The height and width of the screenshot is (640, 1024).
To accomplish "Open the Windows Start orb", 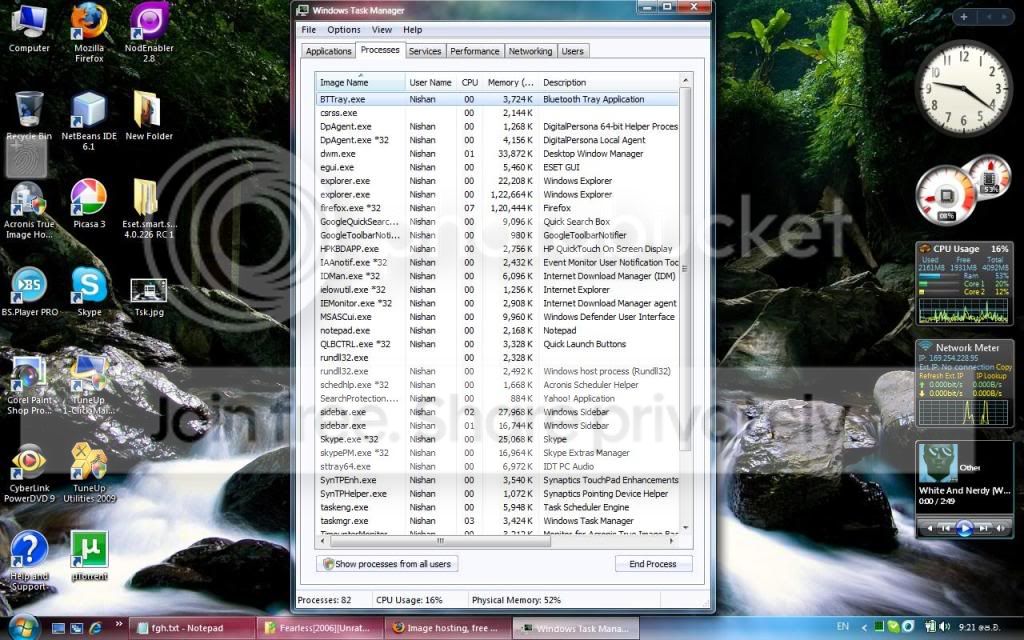I will (24, 627).
